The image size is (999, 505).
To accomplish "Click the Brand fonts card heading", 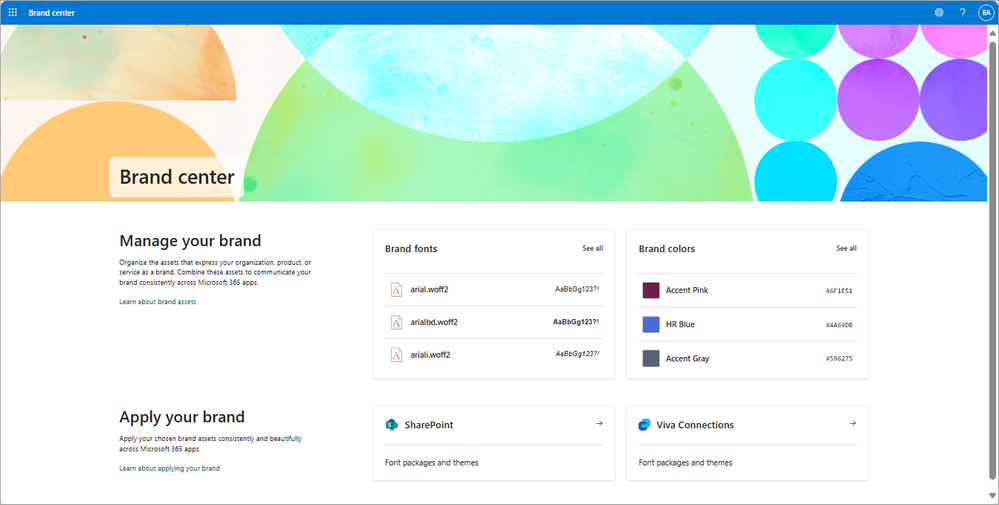I will (x=411, y=248).
